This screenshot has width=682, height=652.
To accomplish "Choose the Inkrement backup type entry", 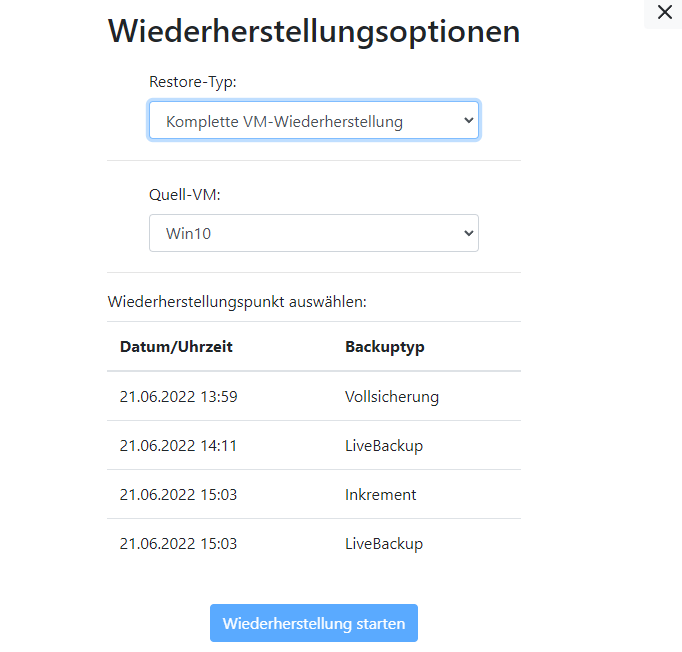I will (x=381, y=495).
